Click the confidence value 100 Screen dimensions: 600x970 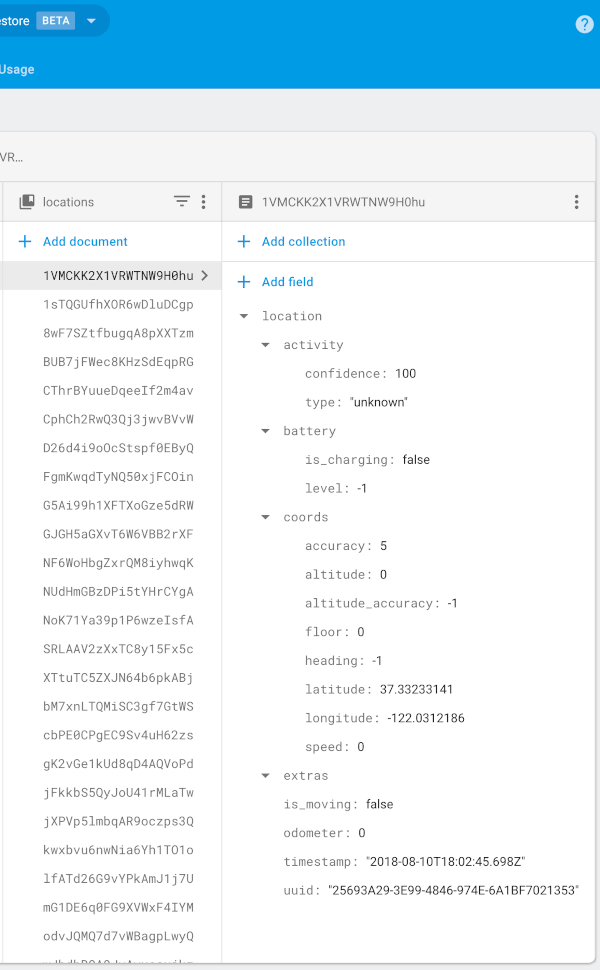[x=406, y=374]
